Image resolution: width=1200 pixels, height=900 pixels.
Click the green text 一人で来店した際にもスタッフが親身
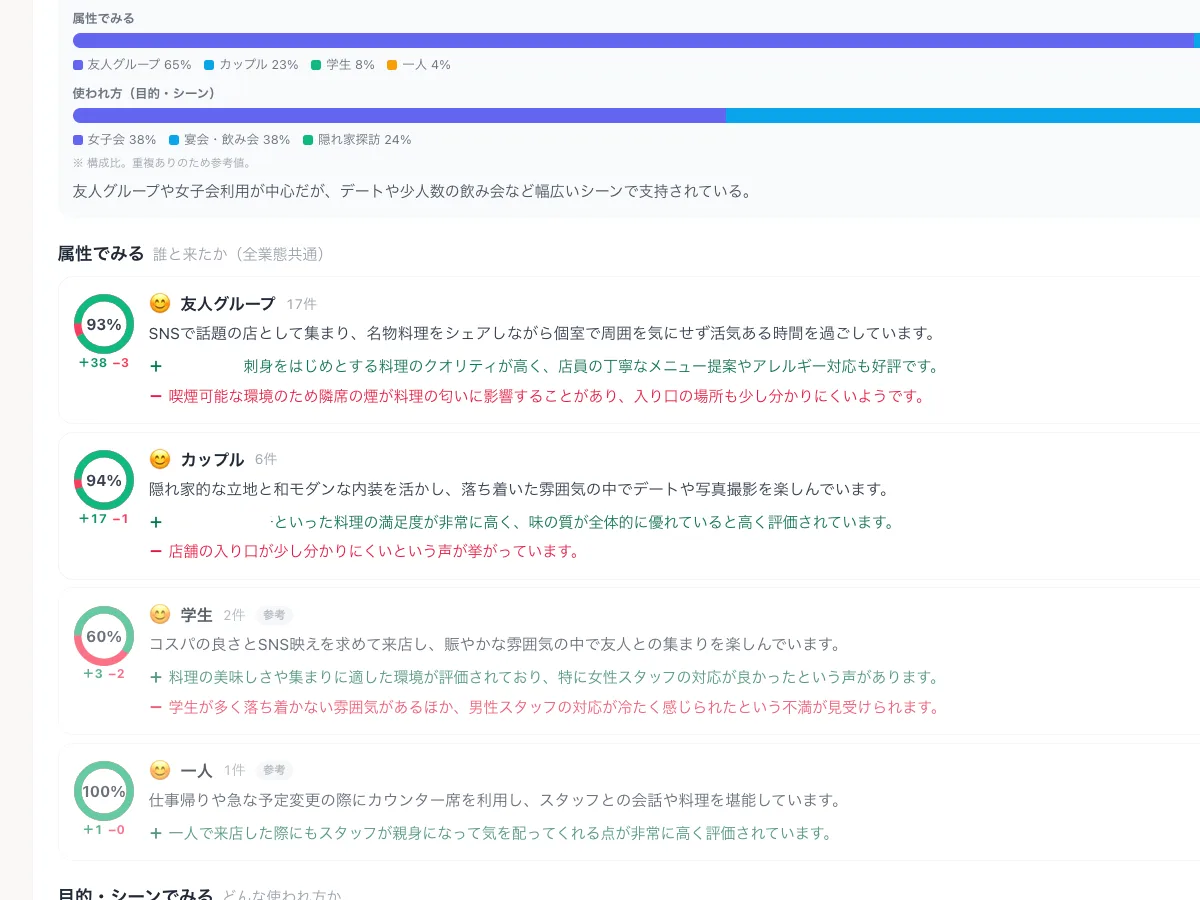(500, 833)
